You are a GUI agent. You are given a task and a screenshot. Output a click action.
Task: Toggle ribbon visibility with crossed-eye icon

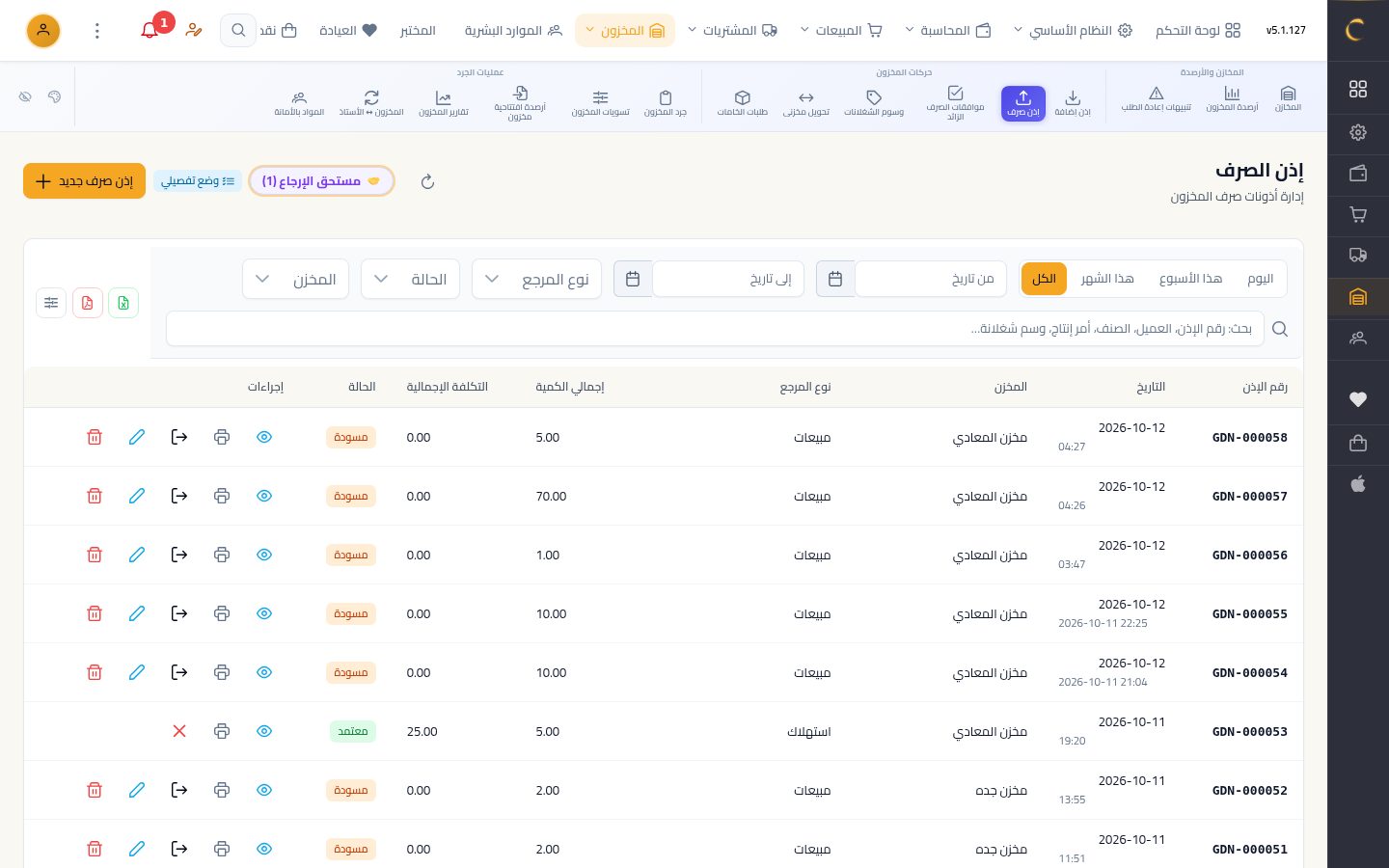click(x=25, y=96)
